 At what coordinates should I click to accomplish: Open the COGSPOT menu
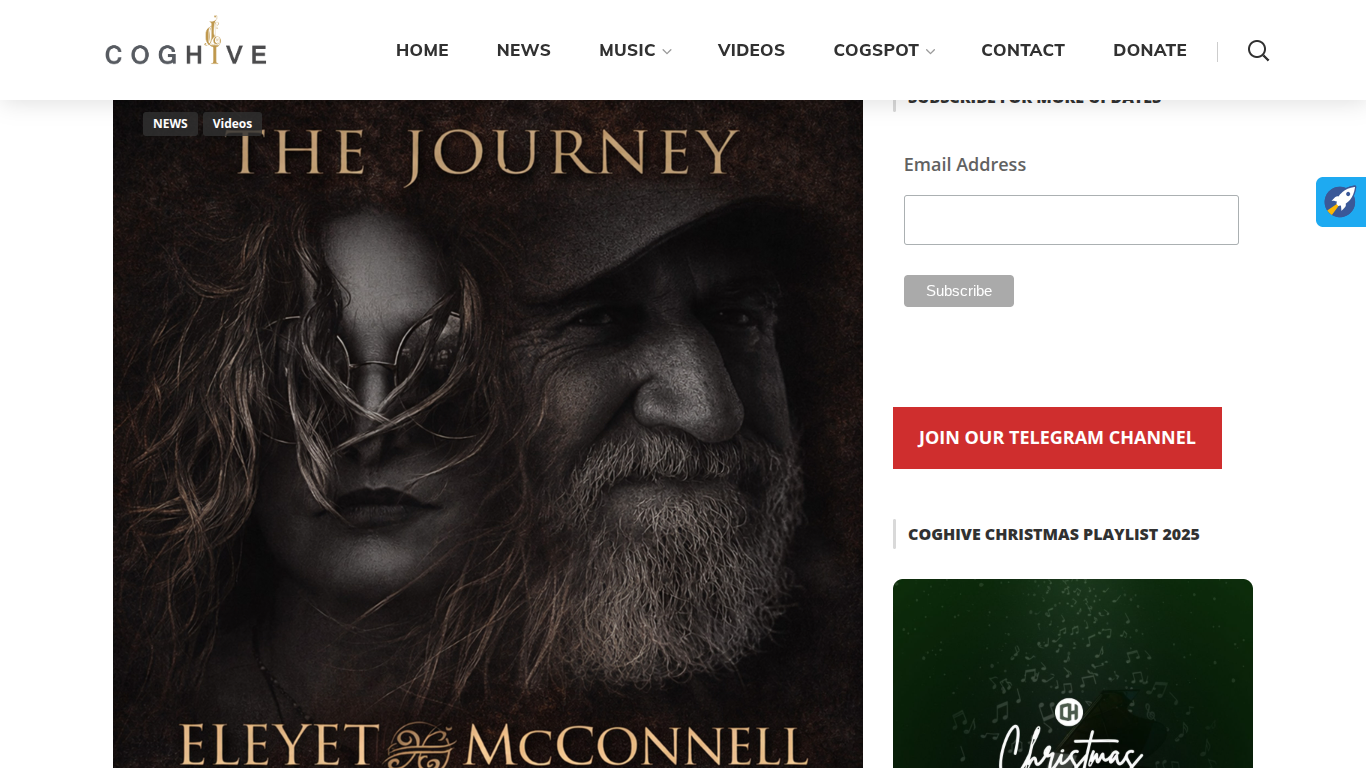click(x=876, y=50)
